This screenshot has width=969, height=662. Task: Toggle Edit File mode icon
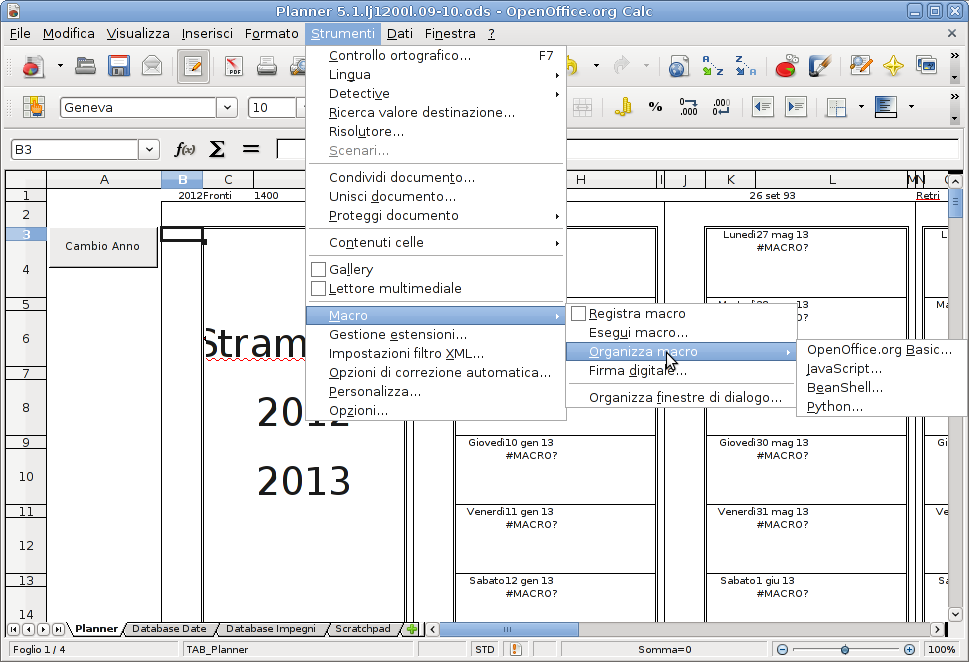193,66
